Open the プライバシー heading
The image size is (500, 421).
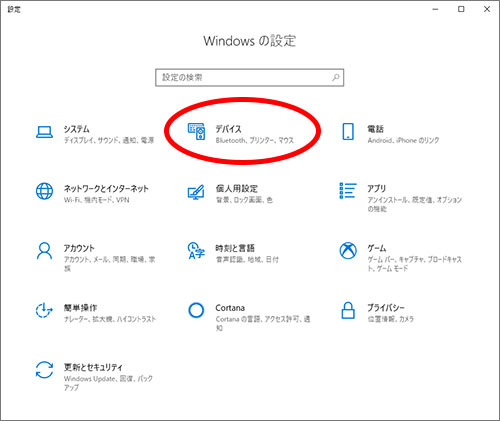coord(386,308)
